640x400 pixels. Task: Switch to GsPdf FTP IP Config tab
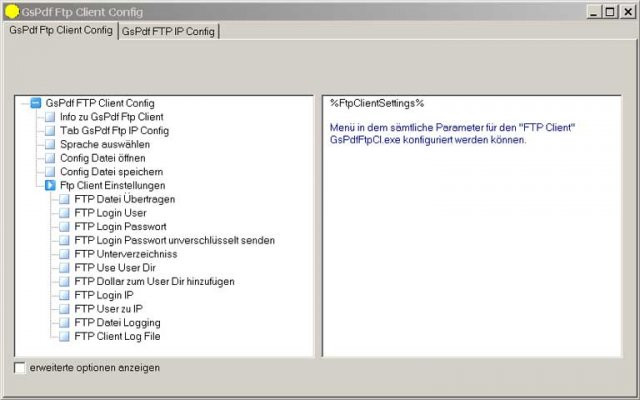168,31
